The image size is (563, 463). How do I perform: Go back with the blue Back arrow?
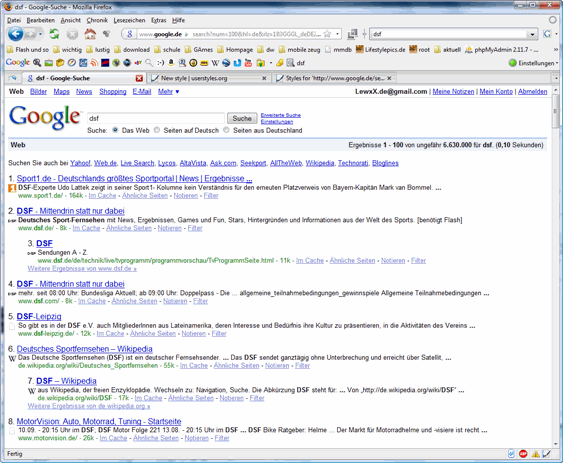(x=15, y=34)
